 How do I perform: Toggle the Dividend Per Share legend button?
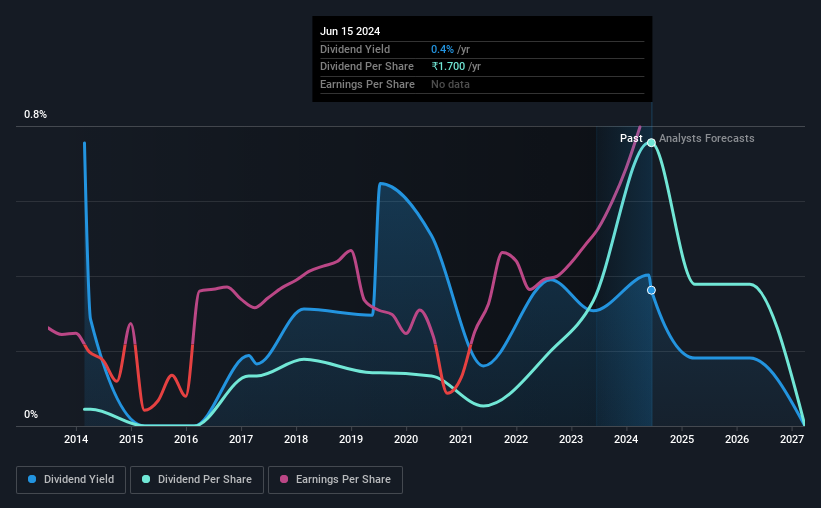coord(197,480)
